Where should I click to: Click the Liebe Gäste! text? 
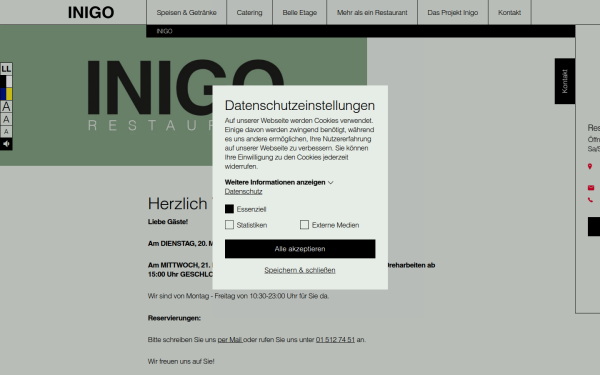tap(168, 222)
